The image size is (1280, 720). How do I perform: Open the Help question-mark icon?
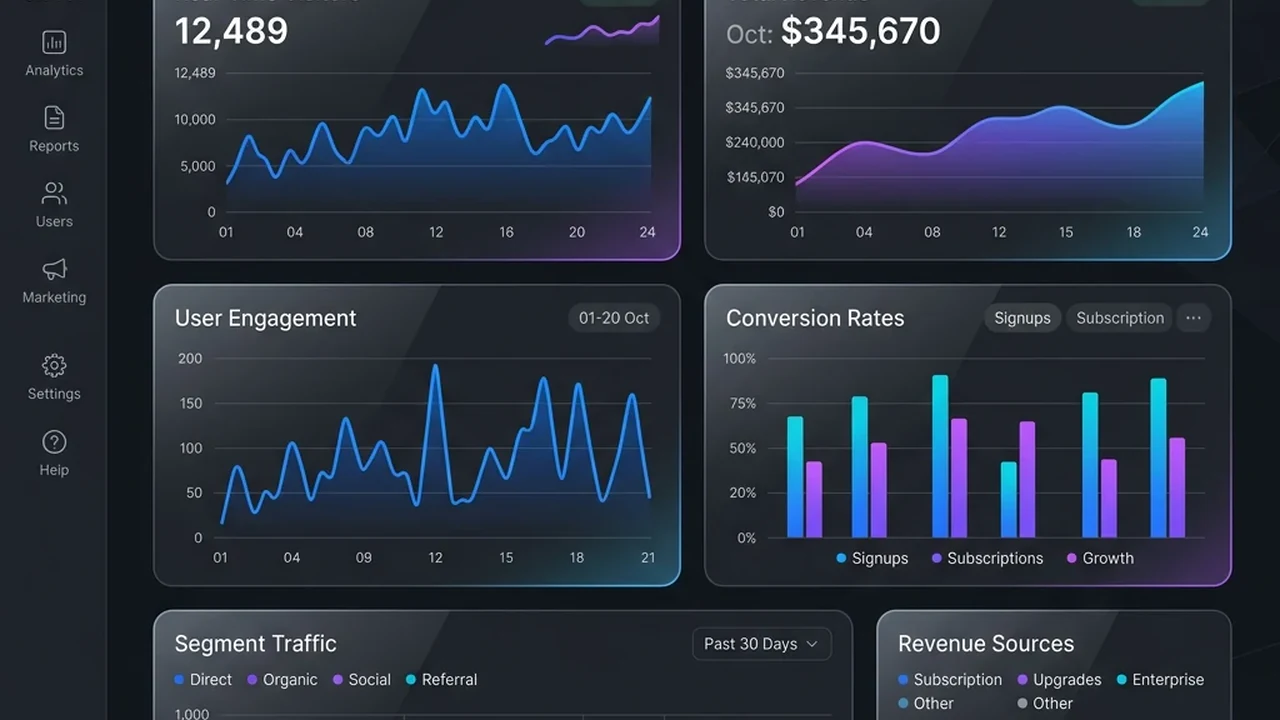tap(54, 441)
